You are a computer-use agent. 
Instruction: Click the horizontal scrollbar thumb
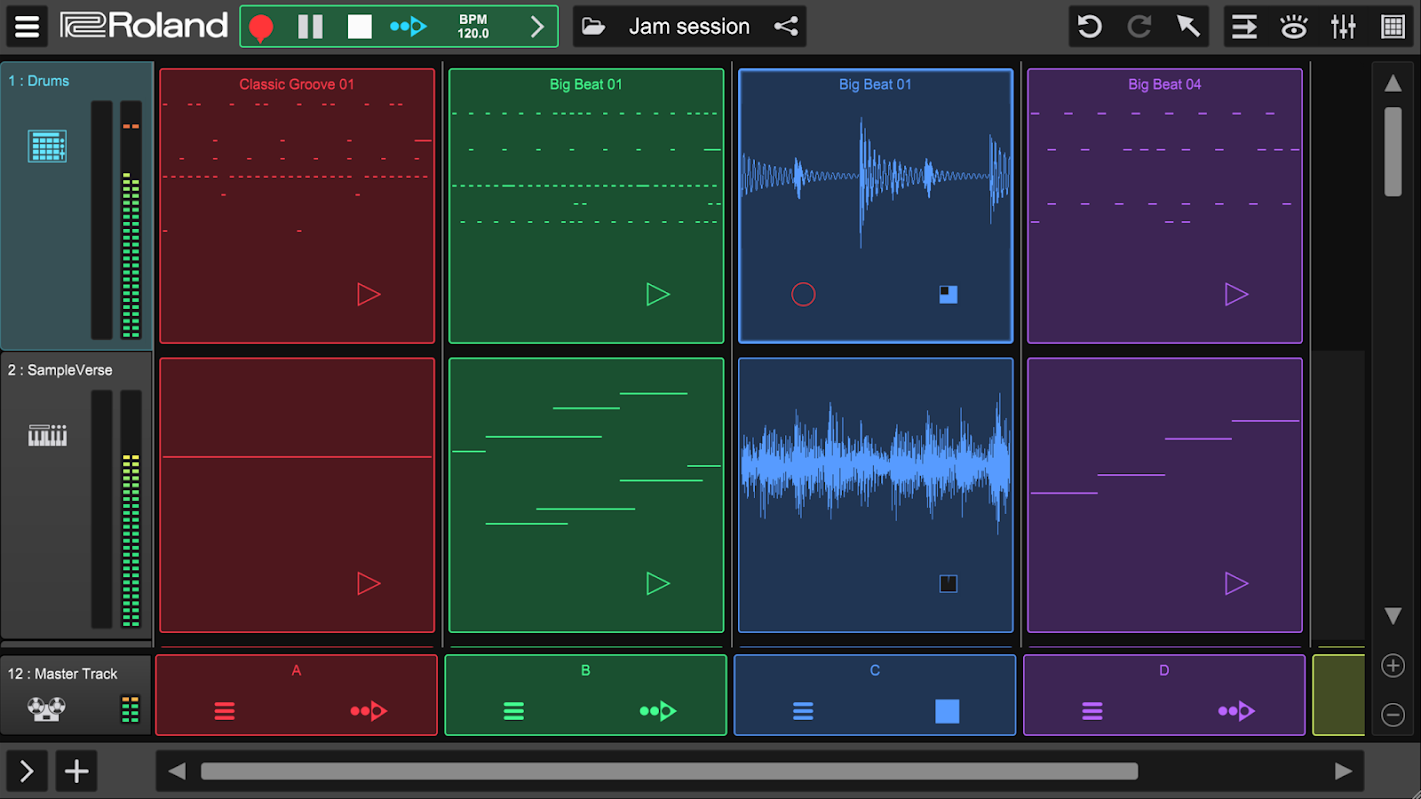(669, 771)
